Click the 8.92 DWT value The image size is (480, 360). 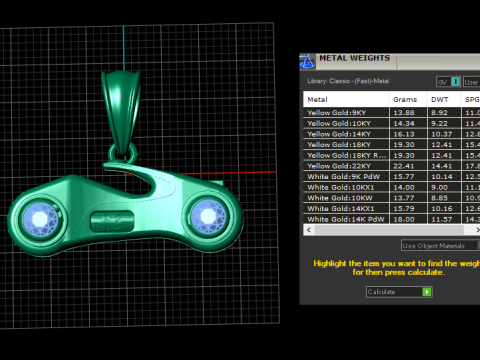(x=439, y=113)
